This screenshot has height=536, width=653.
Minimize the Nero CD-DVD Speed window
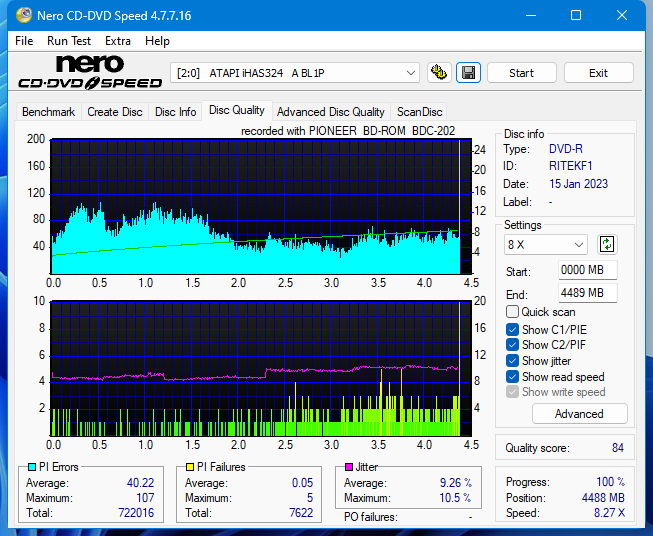531,15
